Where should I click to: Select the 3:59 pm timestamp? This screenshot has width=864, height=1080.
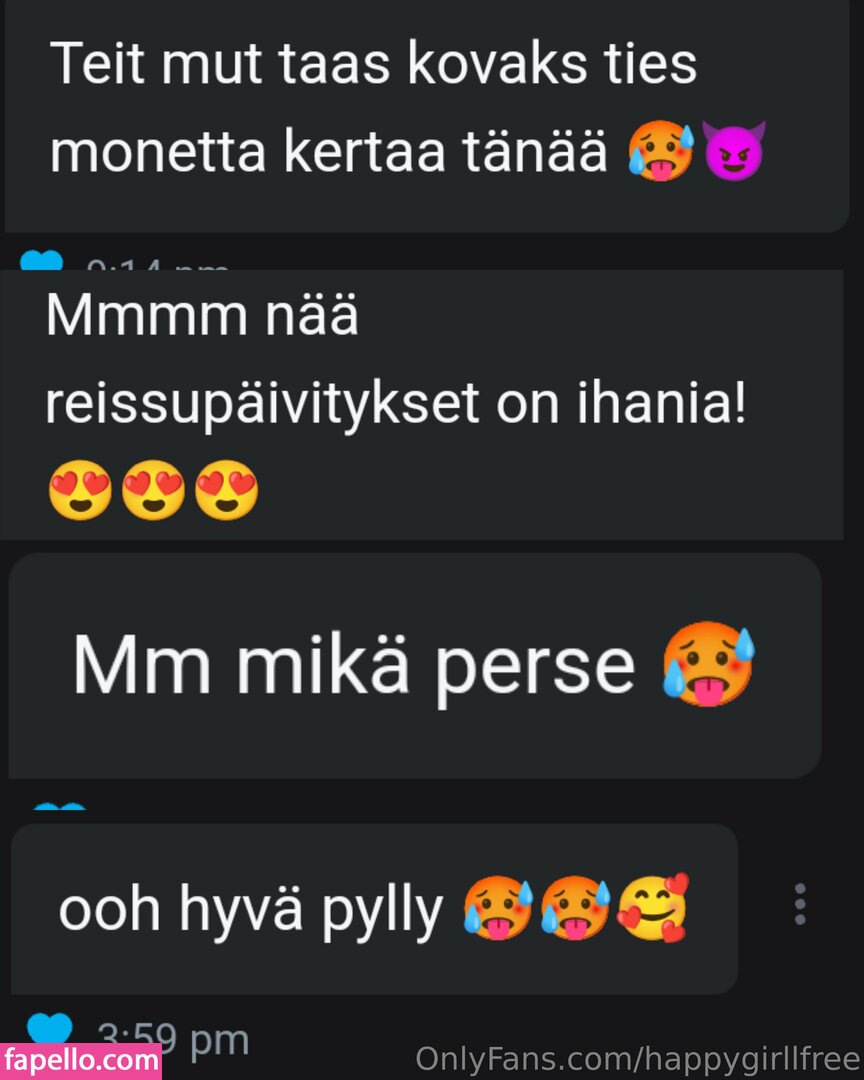pos(173,1038)
